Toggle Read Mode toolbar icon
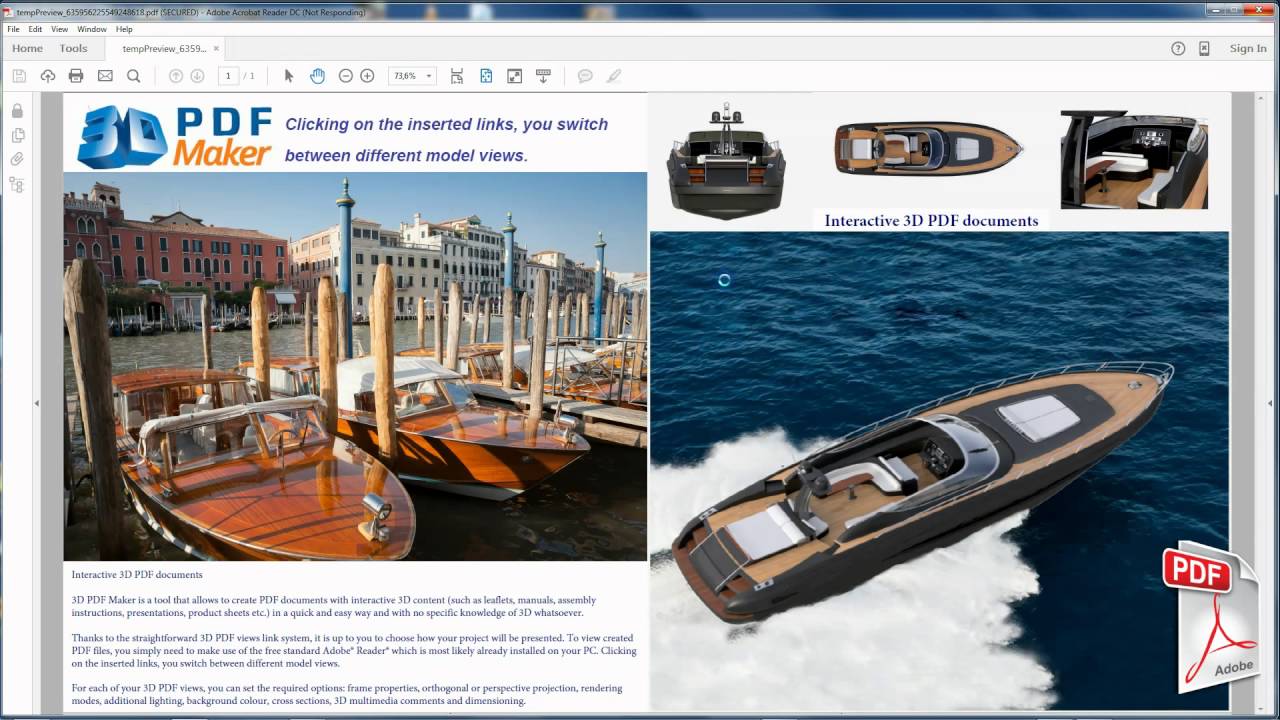 click(x=544, y=76)
